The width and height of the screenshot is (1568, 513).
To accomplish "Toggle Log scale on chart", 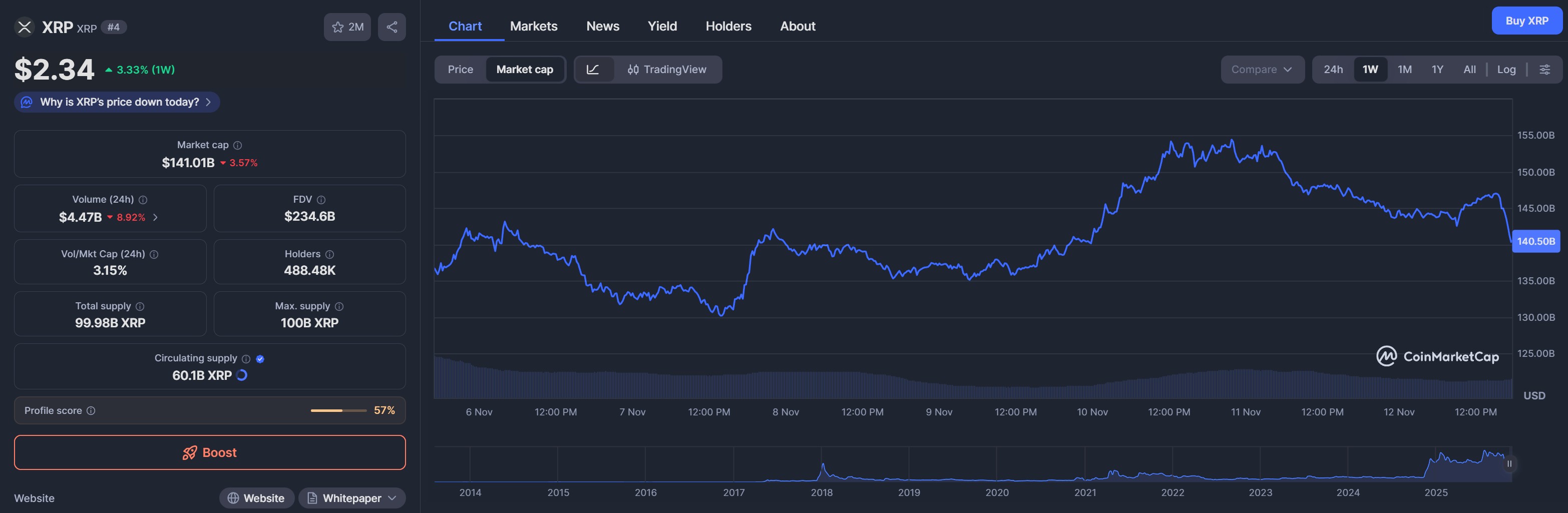I will click(x=1506, y=70).
